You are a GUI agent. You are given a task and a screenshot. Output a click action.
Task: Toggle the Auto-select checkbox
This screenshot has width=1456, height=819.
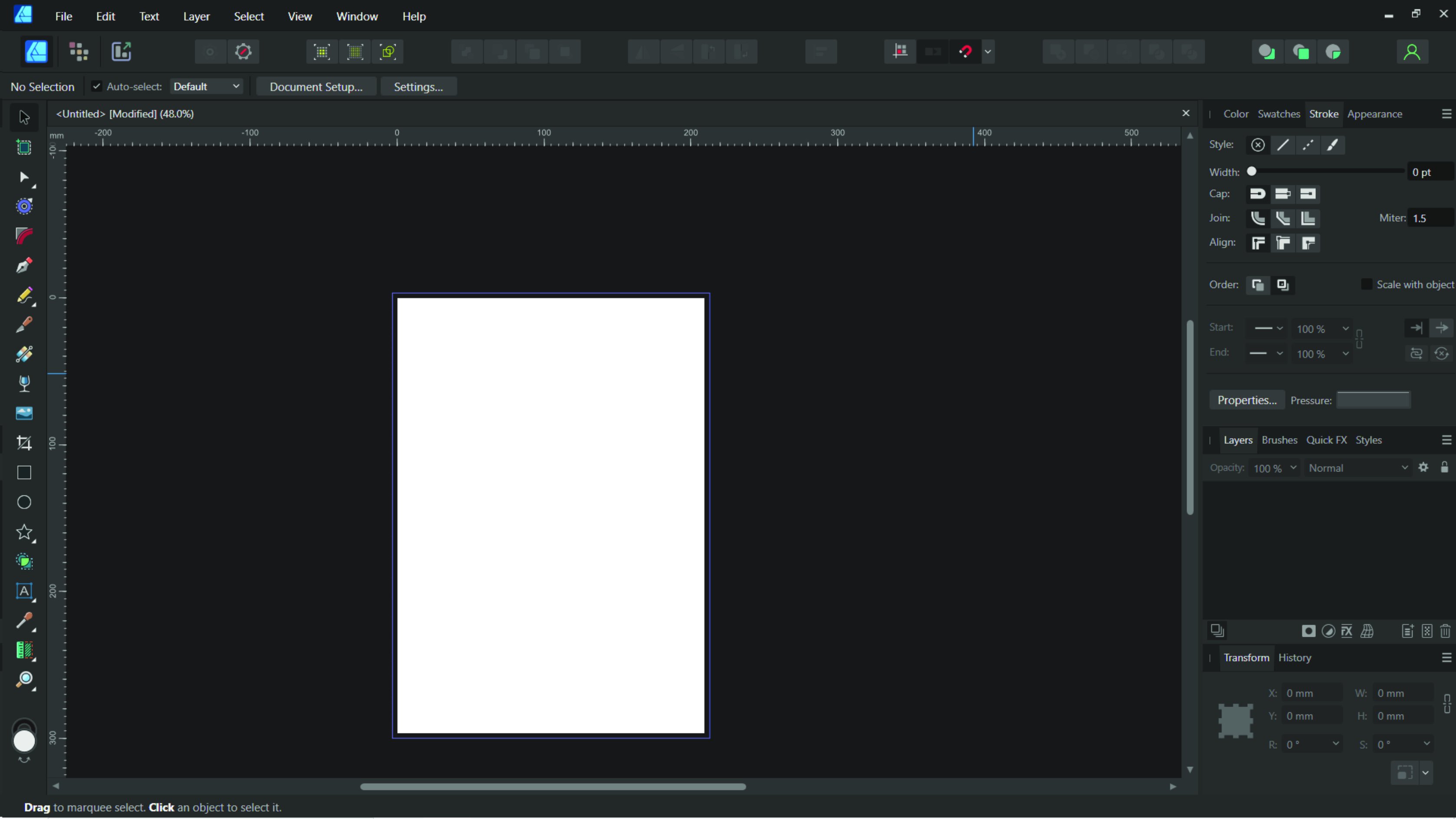pyautogui.click(x=96, y=86)
